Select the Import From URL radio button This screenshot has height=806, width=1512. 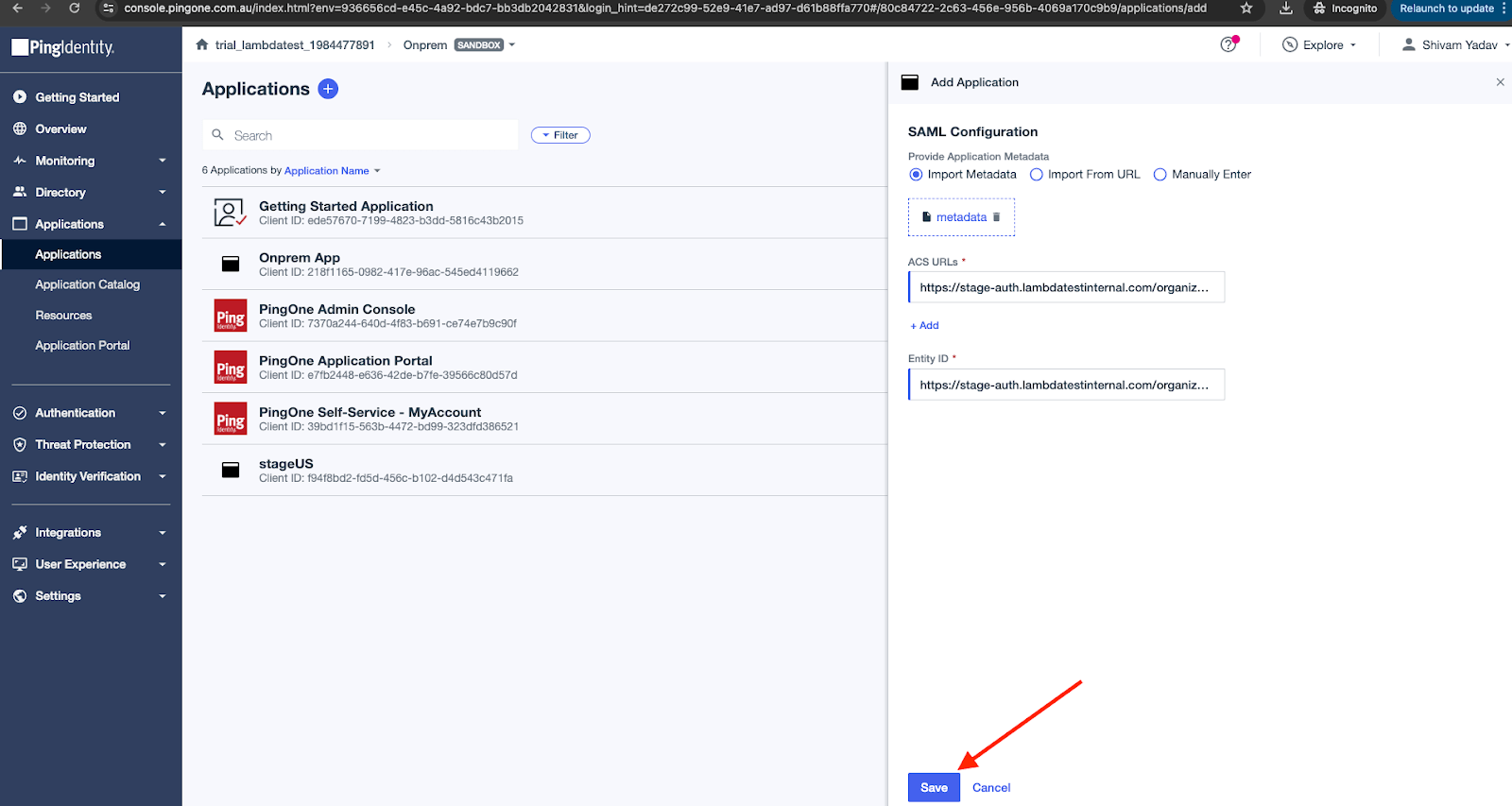click(x=1037, y=175)
